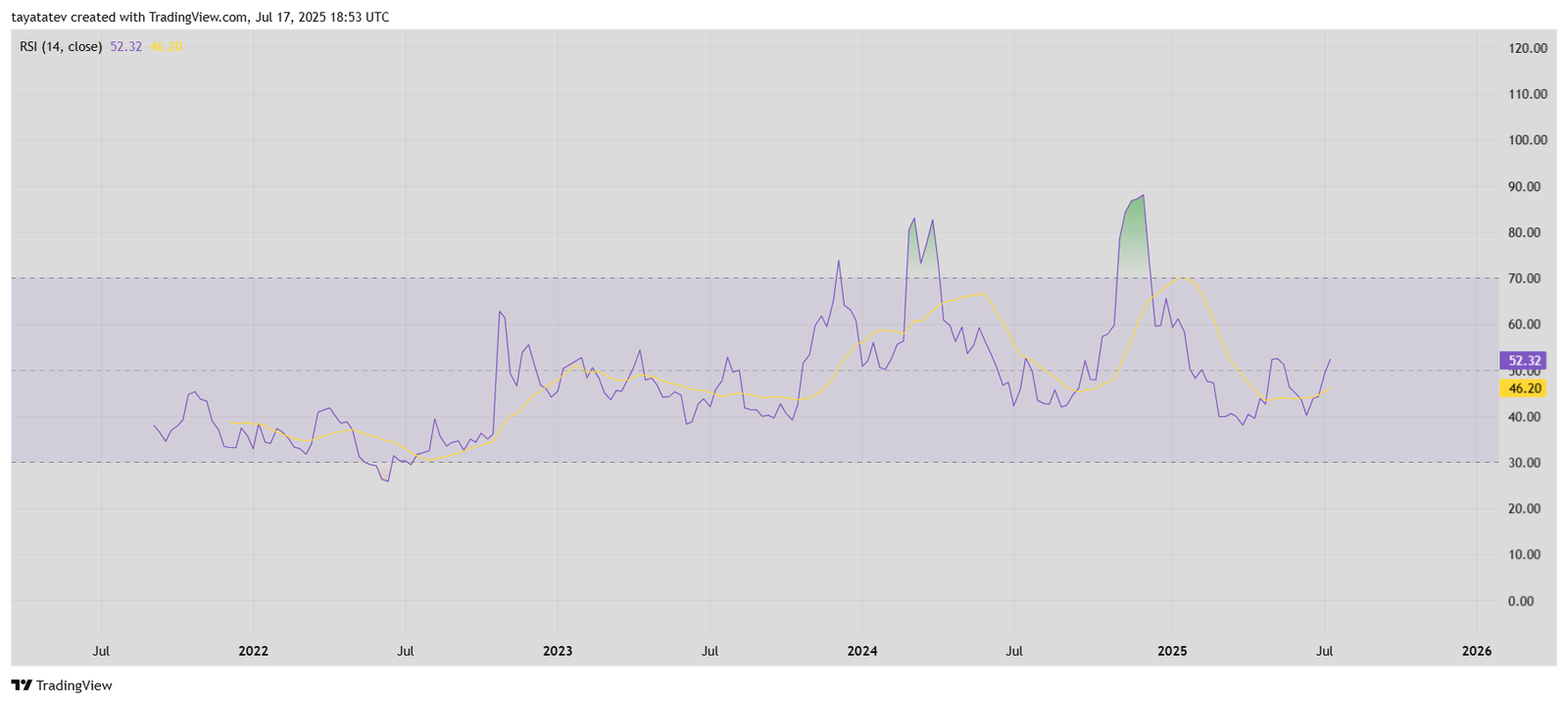Image resolution: width=1568 pixels, height=704 pixels.
Task: Click the yellow moving average value 46.20 in legend
Action: tap(166, 46)
